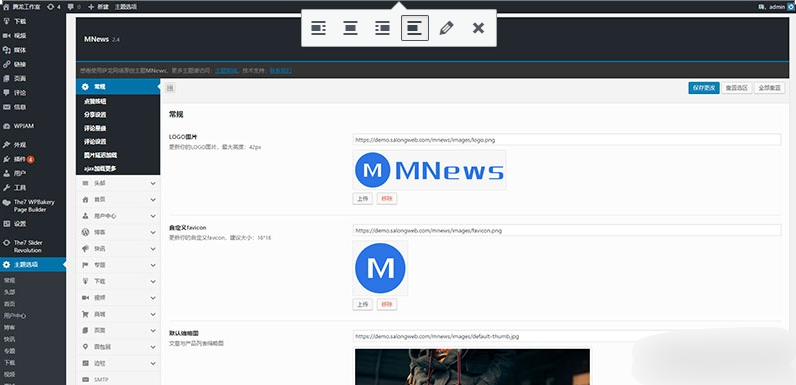Open the 主题官网 link in the notice bar
Viewport: 796px width, 385px height.
click(226, 71)
